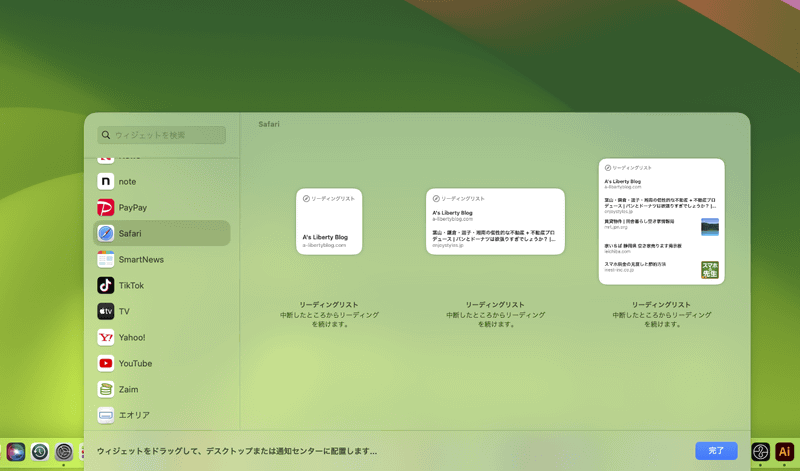Click the TV label in sidebar
This screenshot has width=800, height=471.
pos(124,311)
